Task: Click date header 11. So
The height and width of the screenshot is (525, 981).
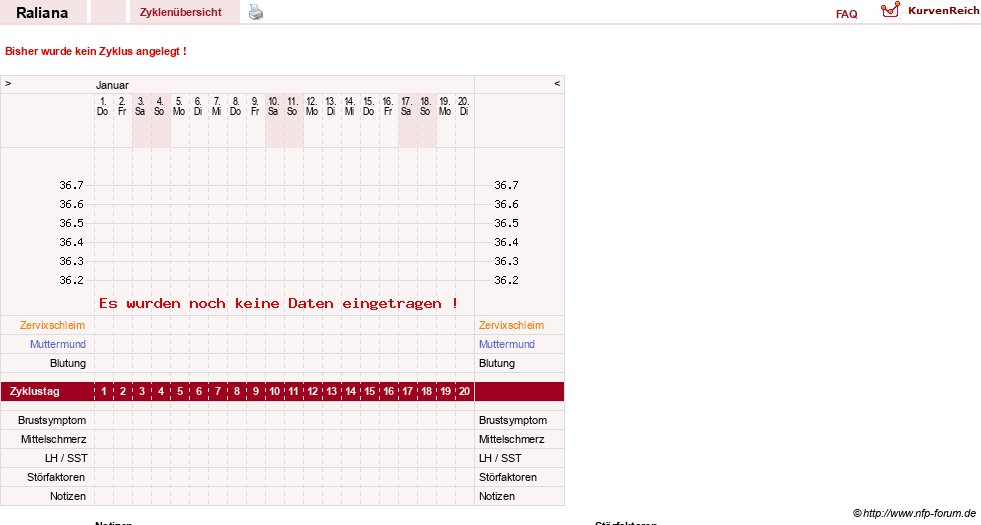Action: pyautogui.click(x=292, y=106)
